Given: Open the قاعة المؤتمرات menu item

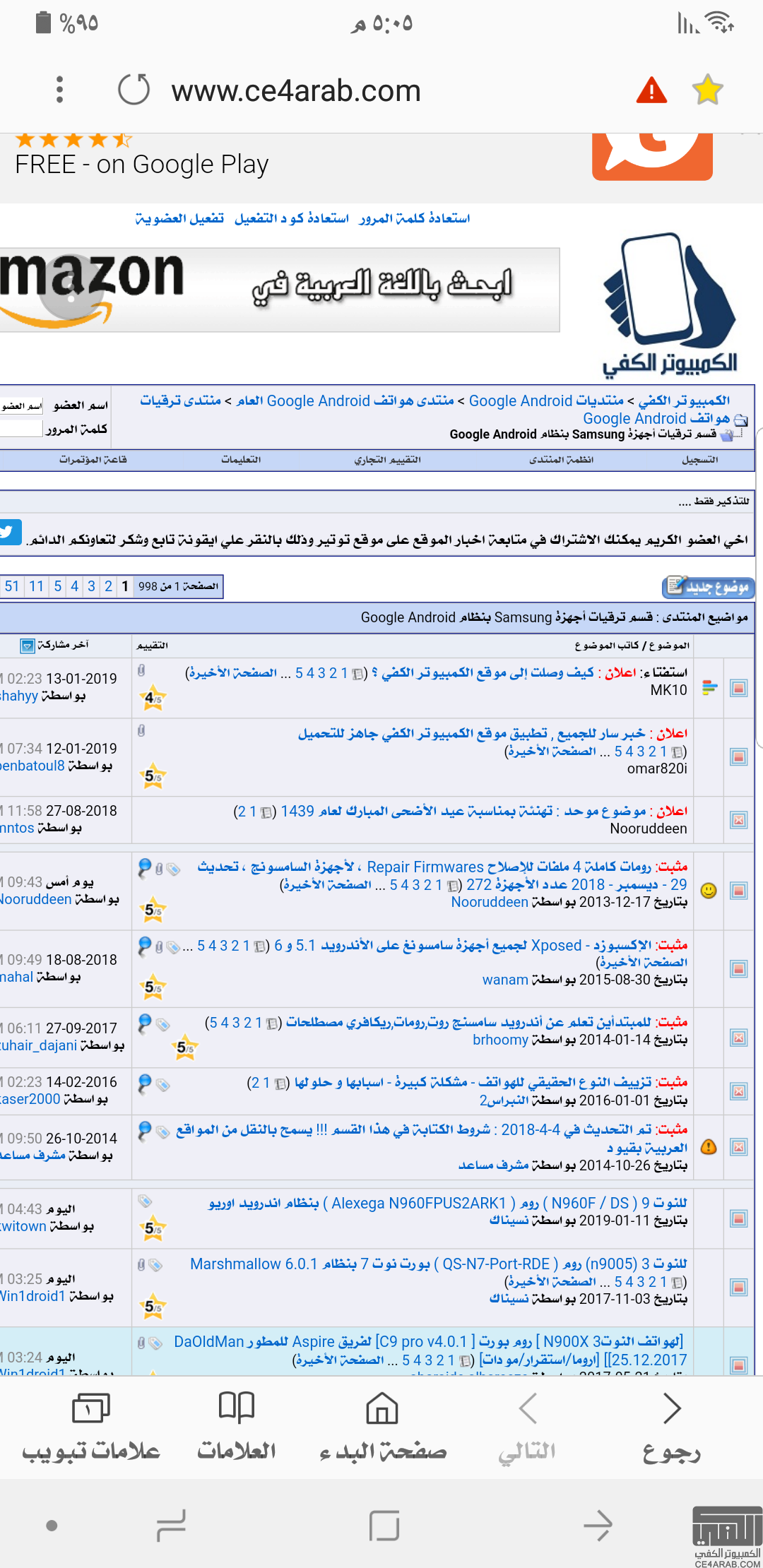Looking at the screenshot, I should [x=93, y=460].
